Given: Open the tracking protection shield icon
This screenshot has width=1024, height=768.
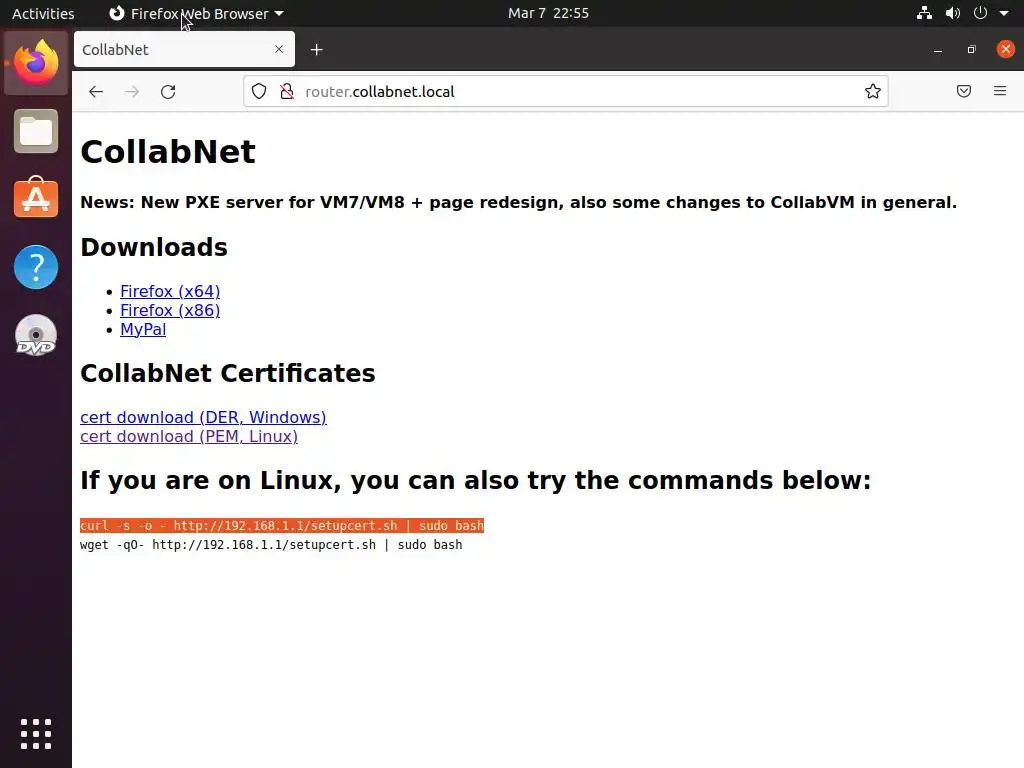Looking at the screenshot, I should (x=259, y=91).
